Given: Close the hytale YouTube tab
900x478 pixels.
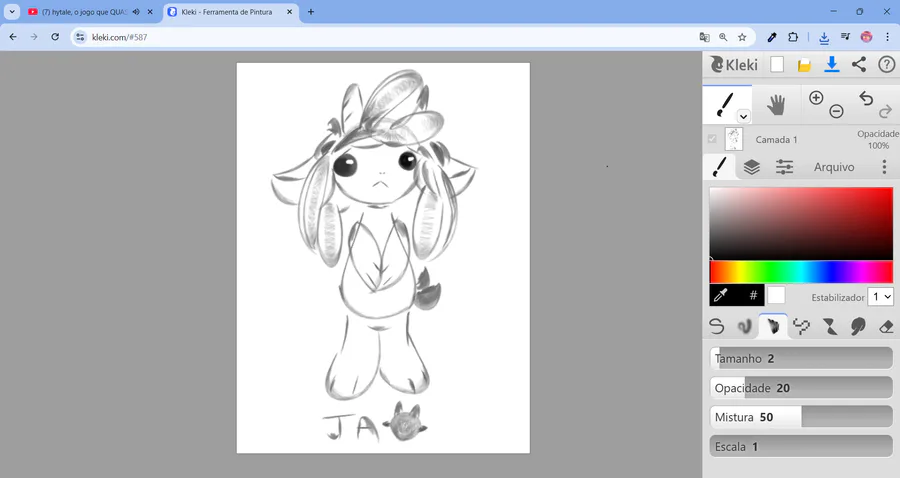Looking at the screenshot, I should point(150,11).
